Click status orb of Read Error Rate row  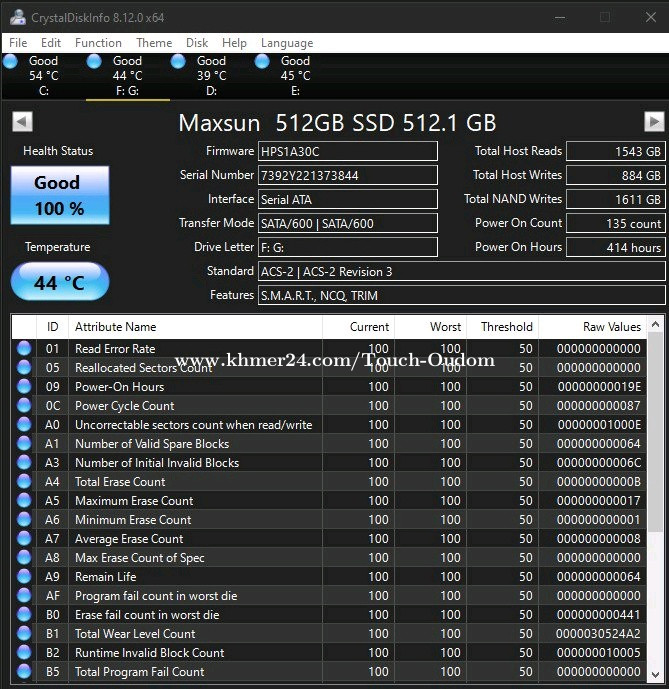(24, 348)
